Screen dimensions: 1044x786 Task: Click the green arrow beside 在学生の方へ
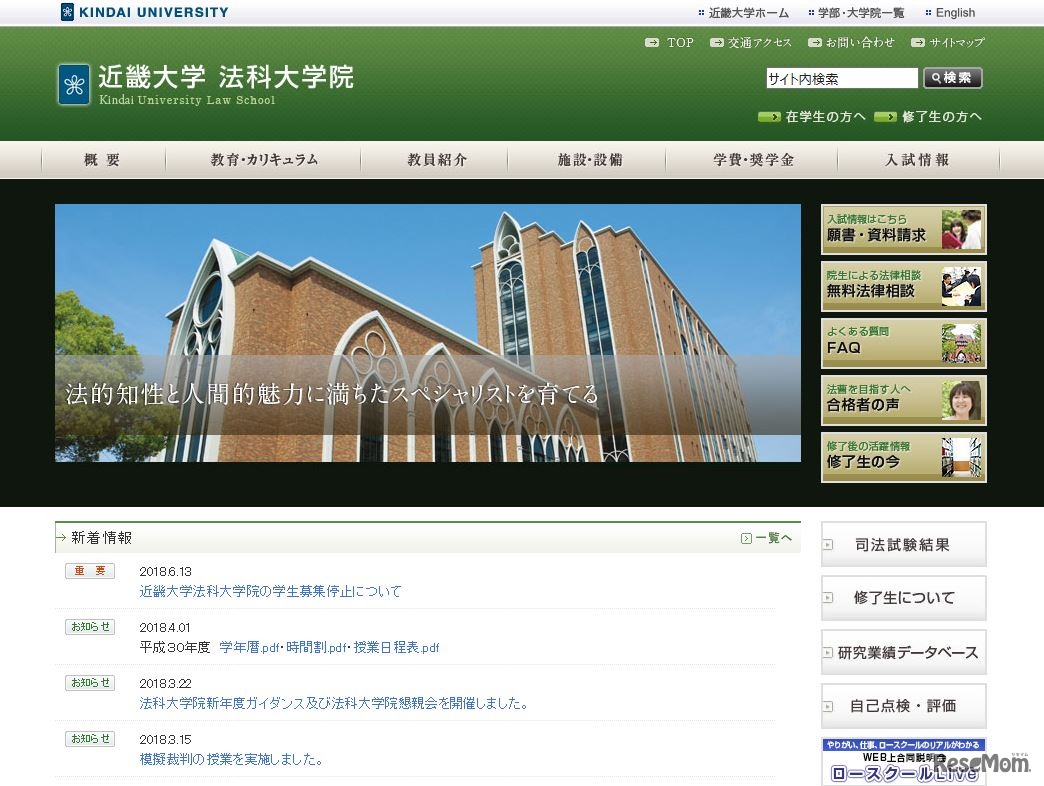click(768, 117)
